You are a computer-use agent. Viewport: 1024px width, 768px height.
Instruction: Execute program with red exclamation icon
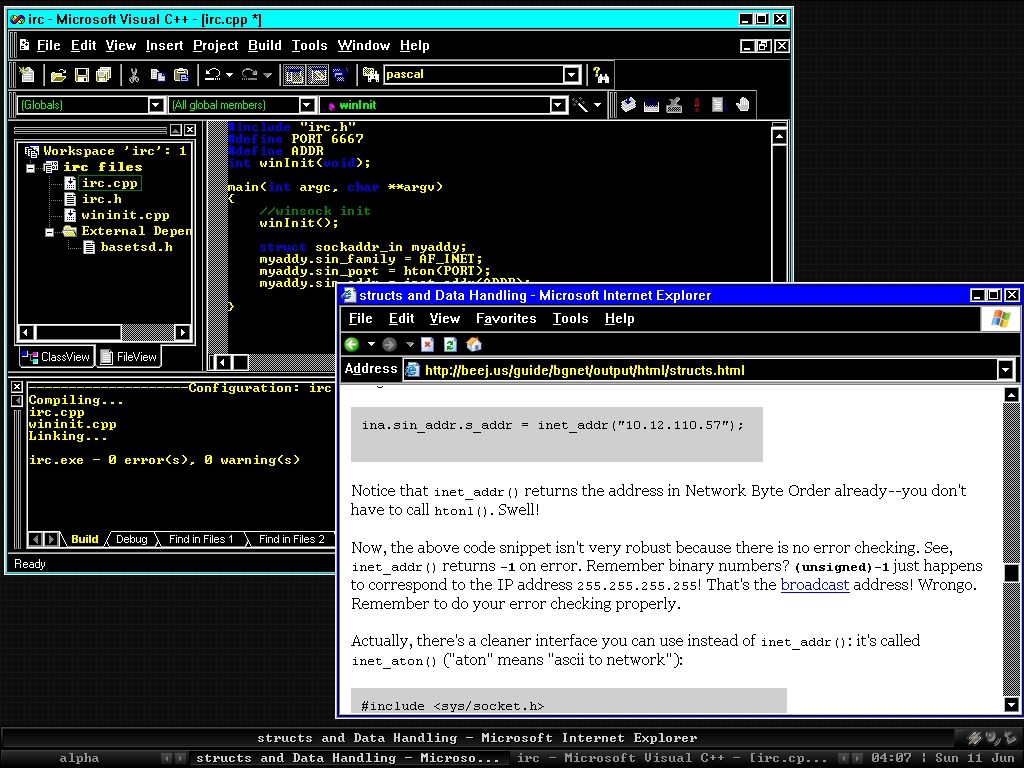(x=697, y=104)
